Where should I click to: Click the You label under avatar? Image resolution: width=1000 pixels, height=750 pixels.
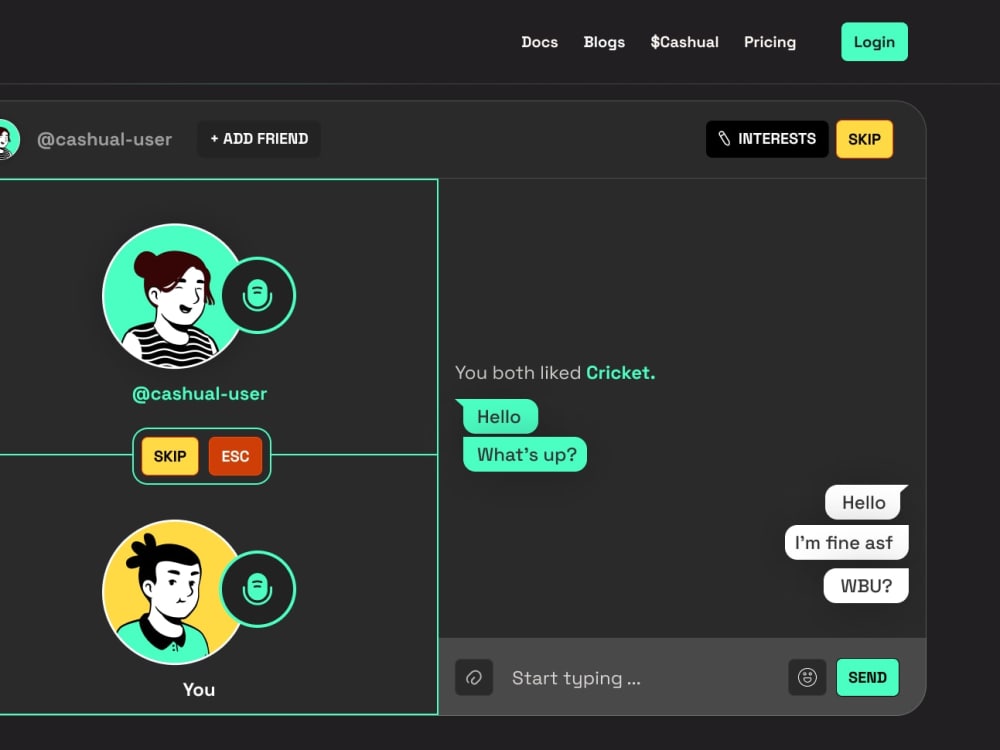click(x=199, y=689)
